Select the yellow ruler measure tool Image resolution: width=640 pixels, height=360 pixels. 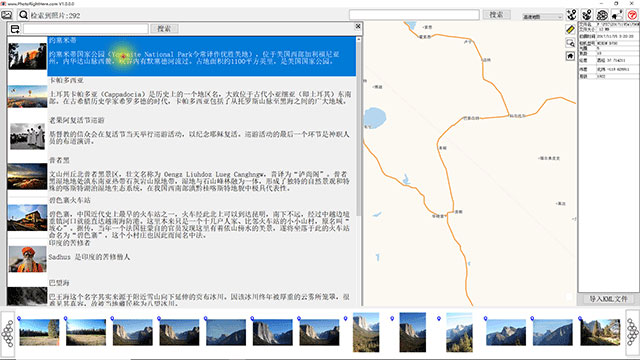[x=570, y=29]
